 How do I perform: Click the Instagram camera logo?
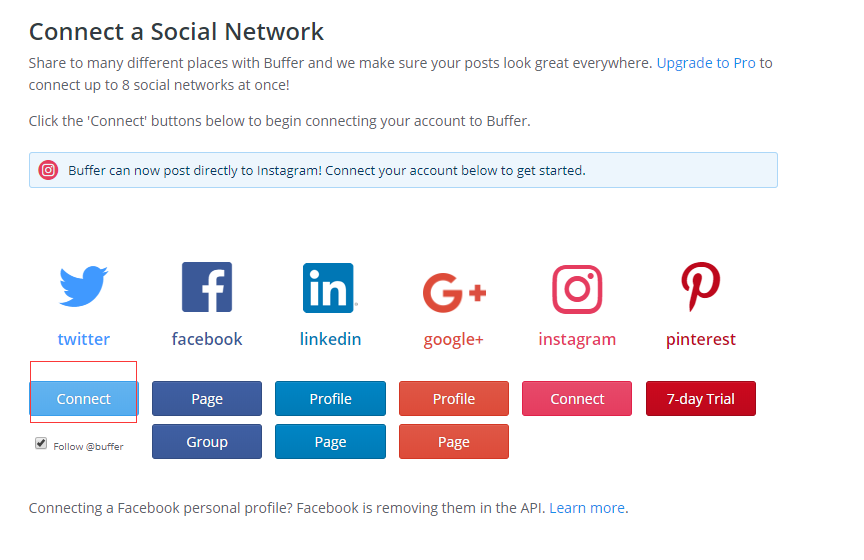[x=577, y=289]
